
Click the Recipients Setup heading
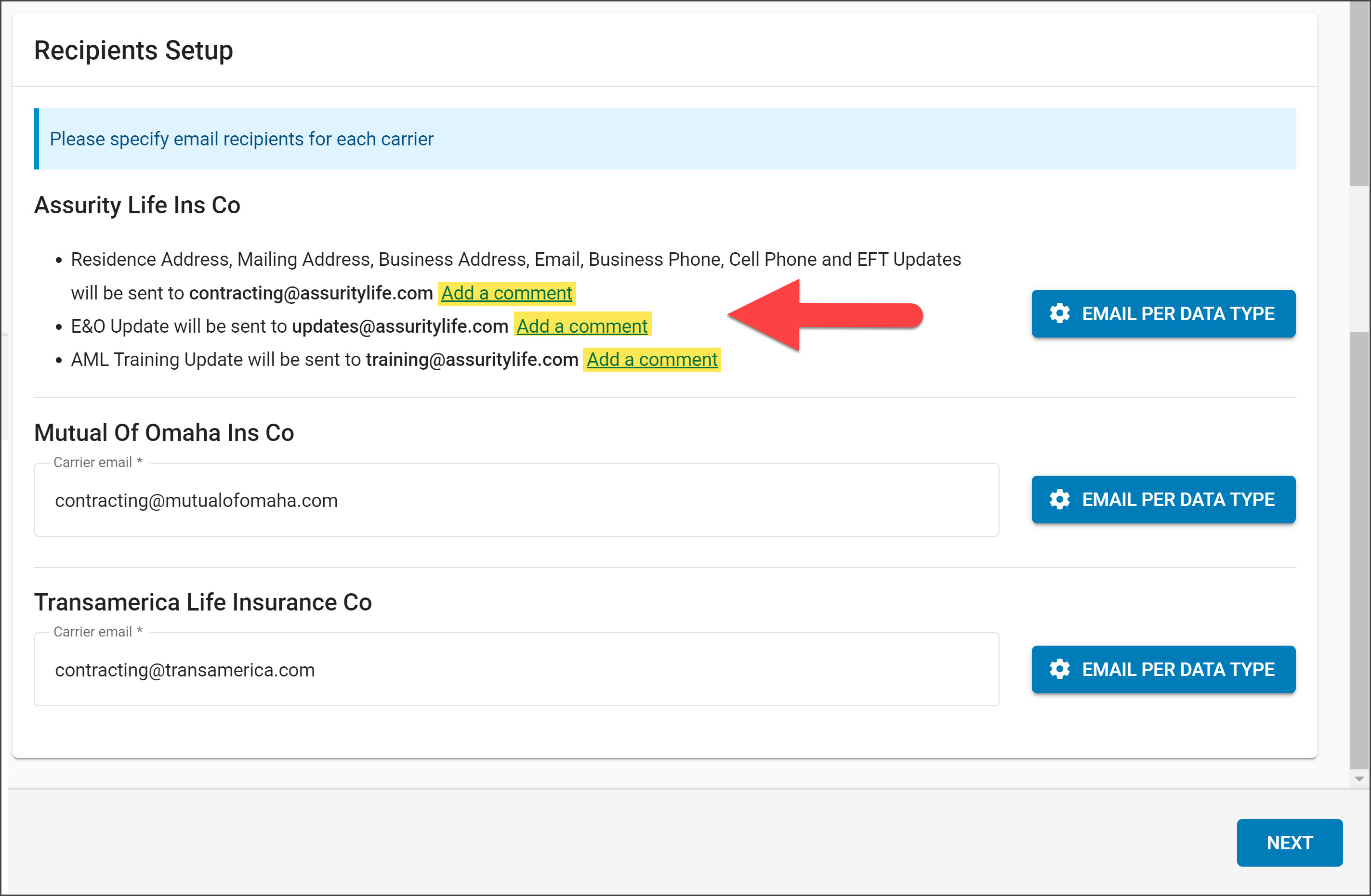(133, 51)
